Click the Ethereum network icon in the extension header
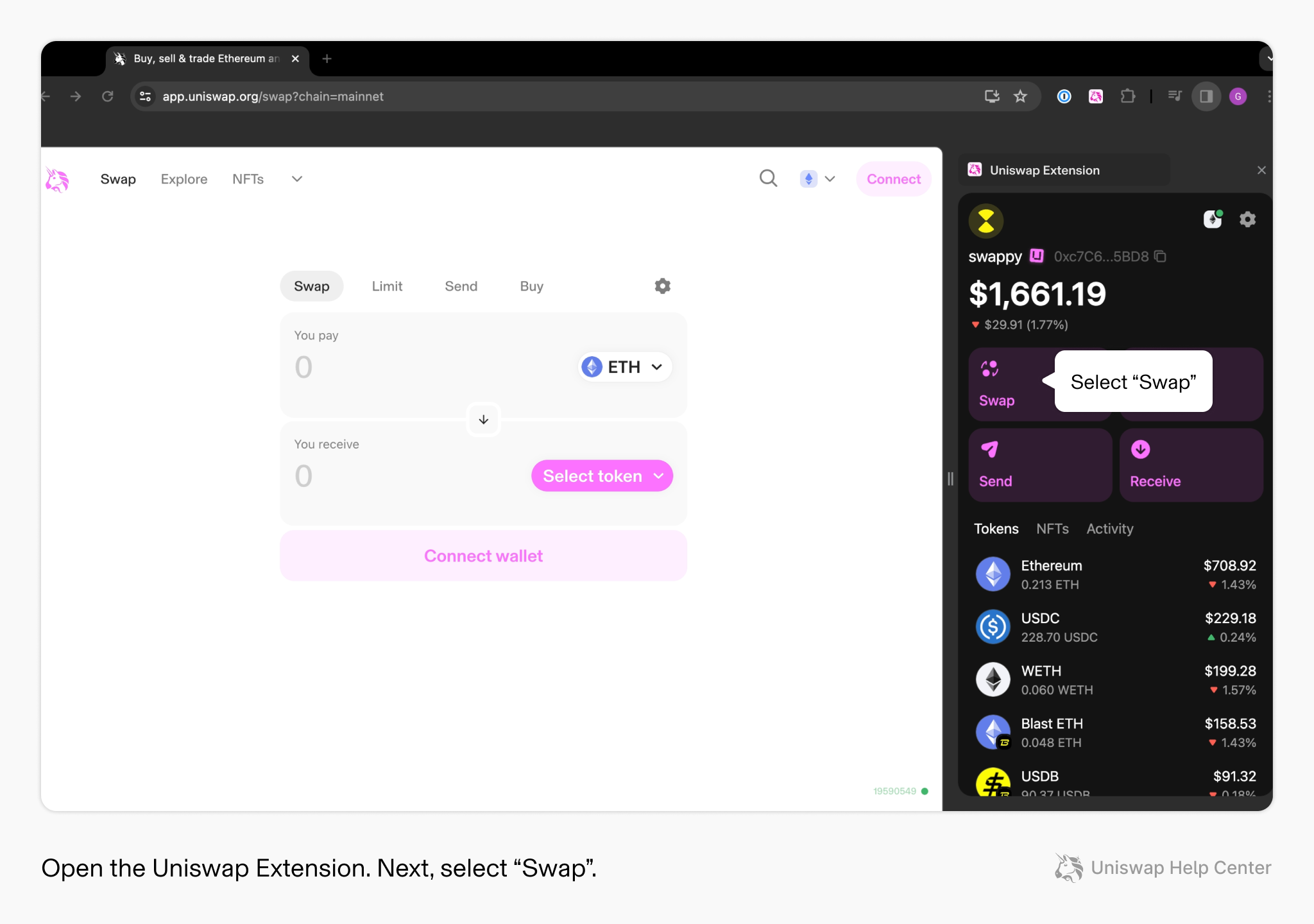 click(1213, 219)
